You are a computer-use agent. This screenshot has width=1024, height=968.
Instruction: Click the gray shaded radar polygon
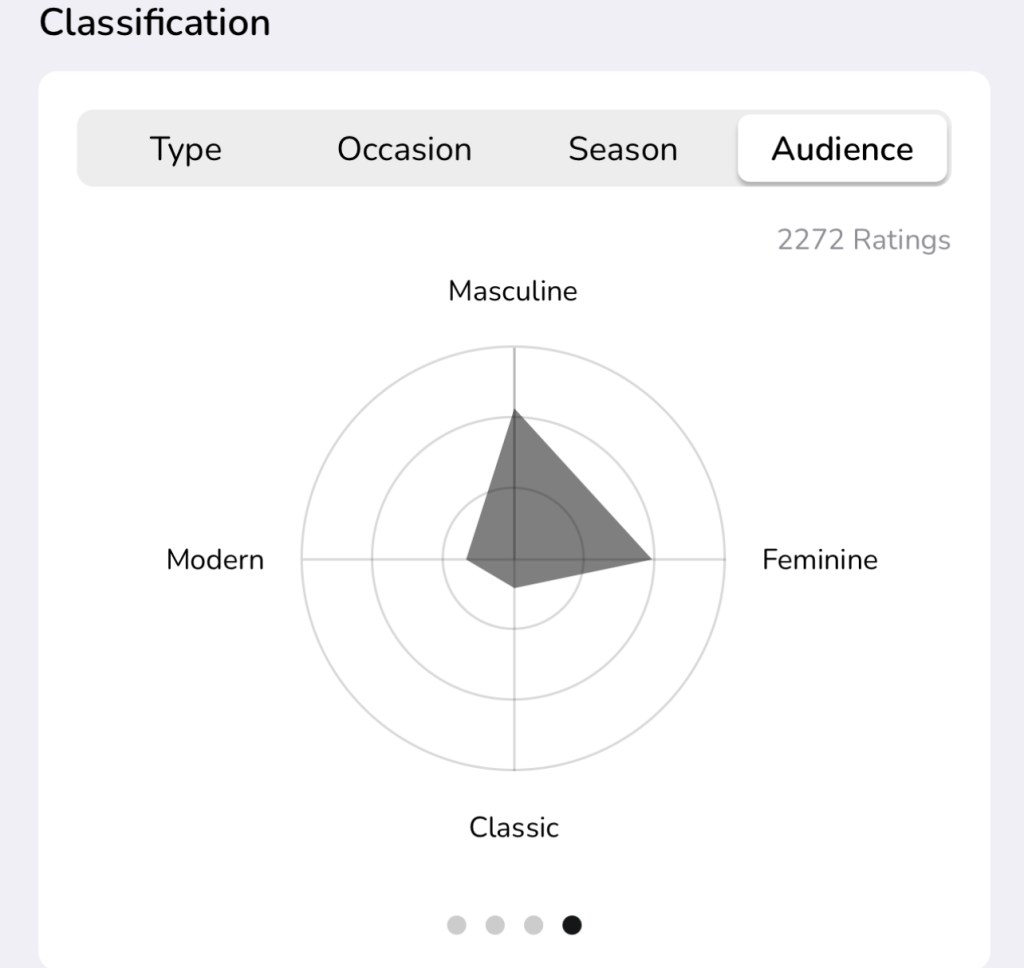540,520
